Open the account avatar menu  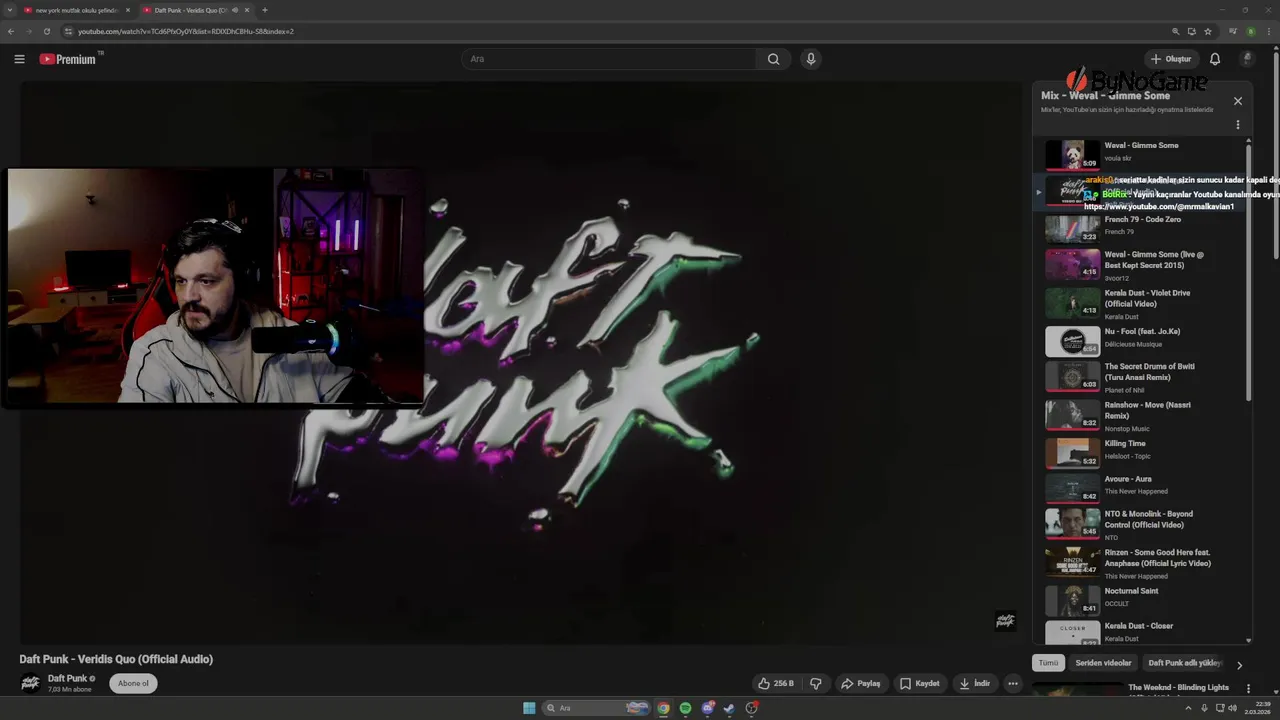pos(1247,59)
